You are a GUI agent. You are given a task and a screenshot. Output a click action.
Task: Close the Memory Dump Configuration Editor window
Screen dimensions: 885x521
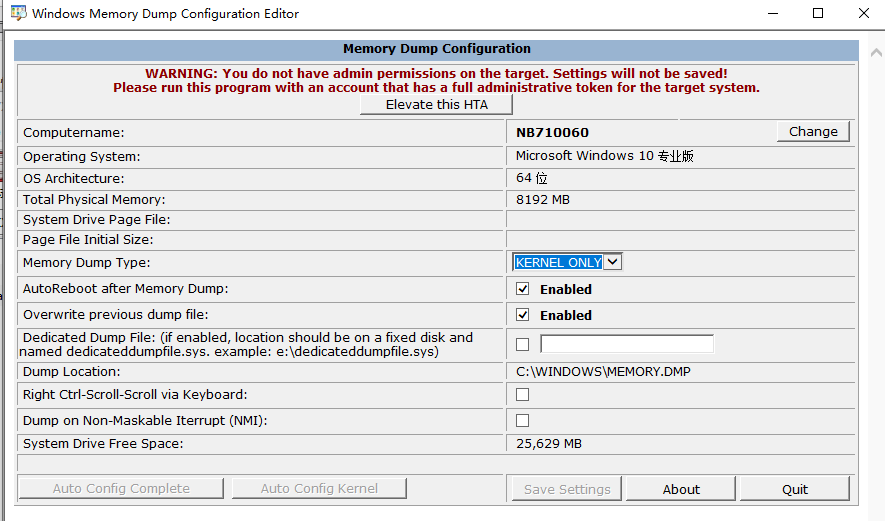864,13
